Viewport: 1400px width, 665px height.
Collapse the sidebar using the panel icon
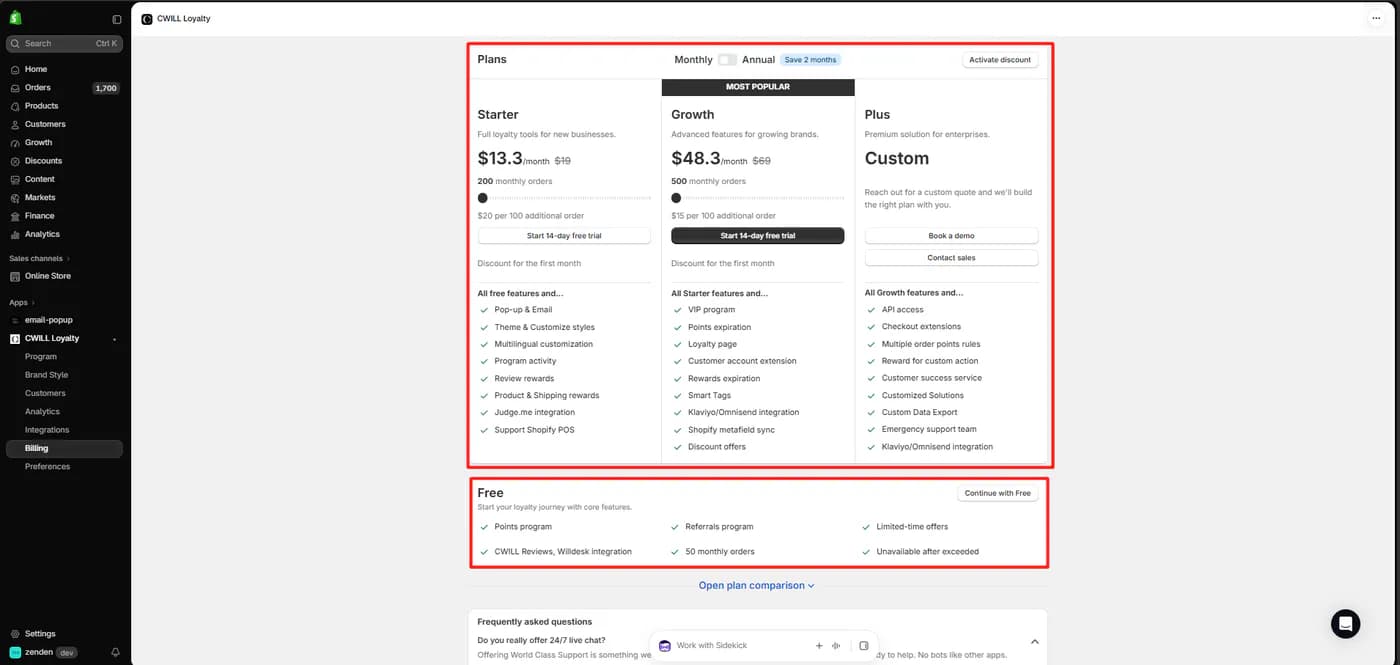click(x=117, y=19)
